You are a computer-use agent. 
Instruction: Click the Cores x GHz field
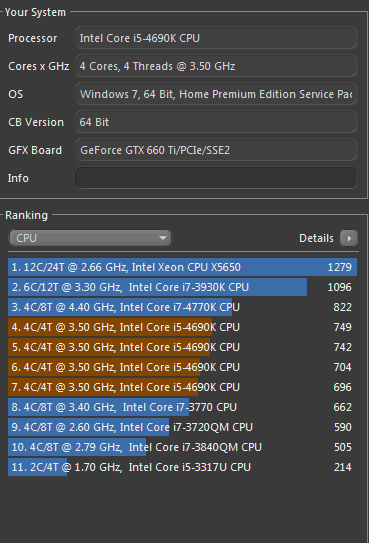216,66
